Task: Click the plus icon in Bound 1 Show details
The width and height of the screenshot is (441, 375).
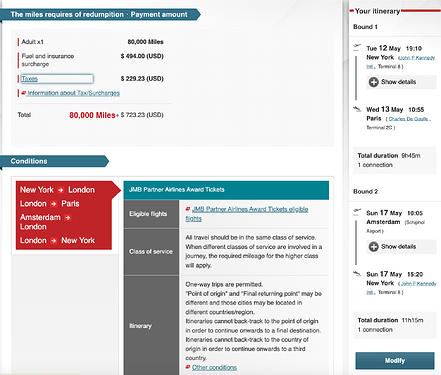Action: click(x=374, y=82)
